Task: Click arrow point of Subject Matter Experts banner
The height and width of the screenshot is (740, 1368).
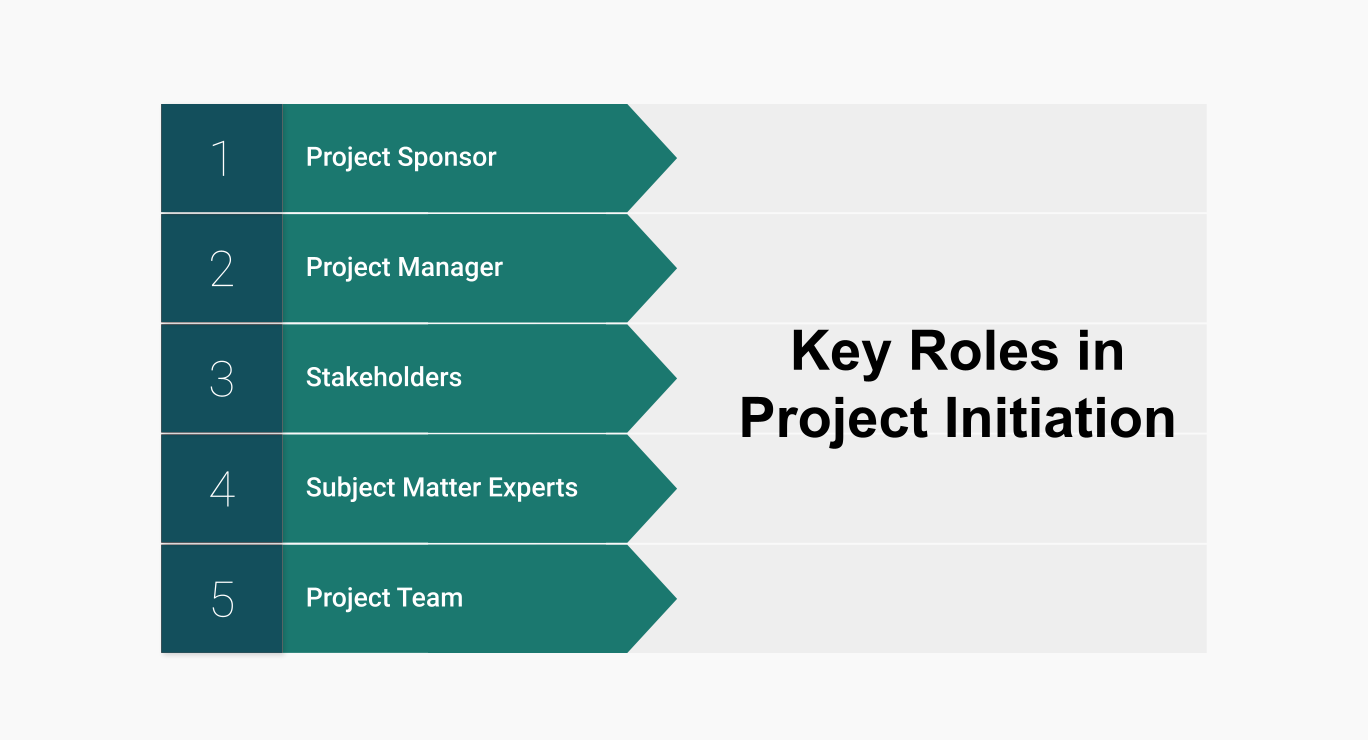Action: pos(660,488)
